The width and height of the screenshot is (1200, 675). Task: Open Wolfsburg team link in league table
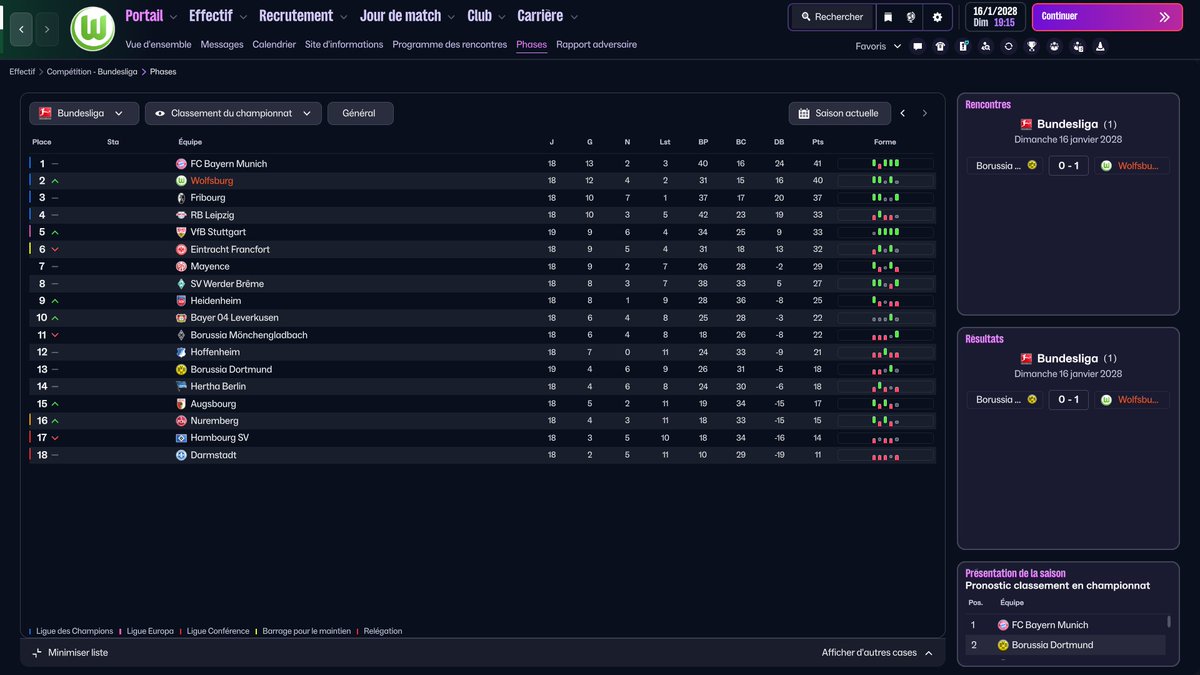(212, 181)
